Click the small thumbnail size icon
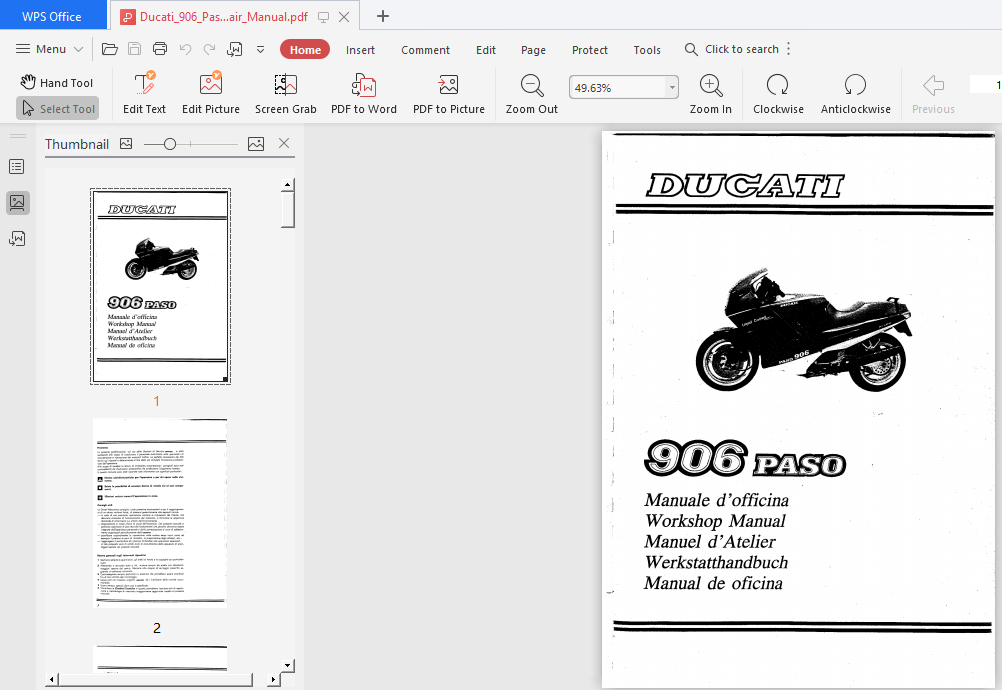The height and width of the screenshot is (690, 1002). (126, 144)
